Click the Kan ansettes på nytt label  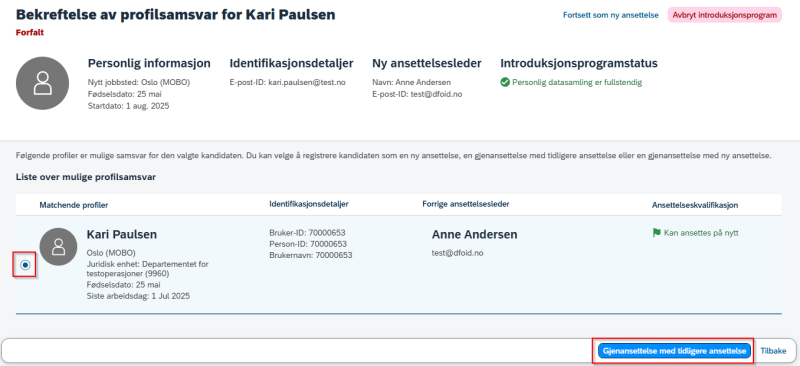coord(701,233)
